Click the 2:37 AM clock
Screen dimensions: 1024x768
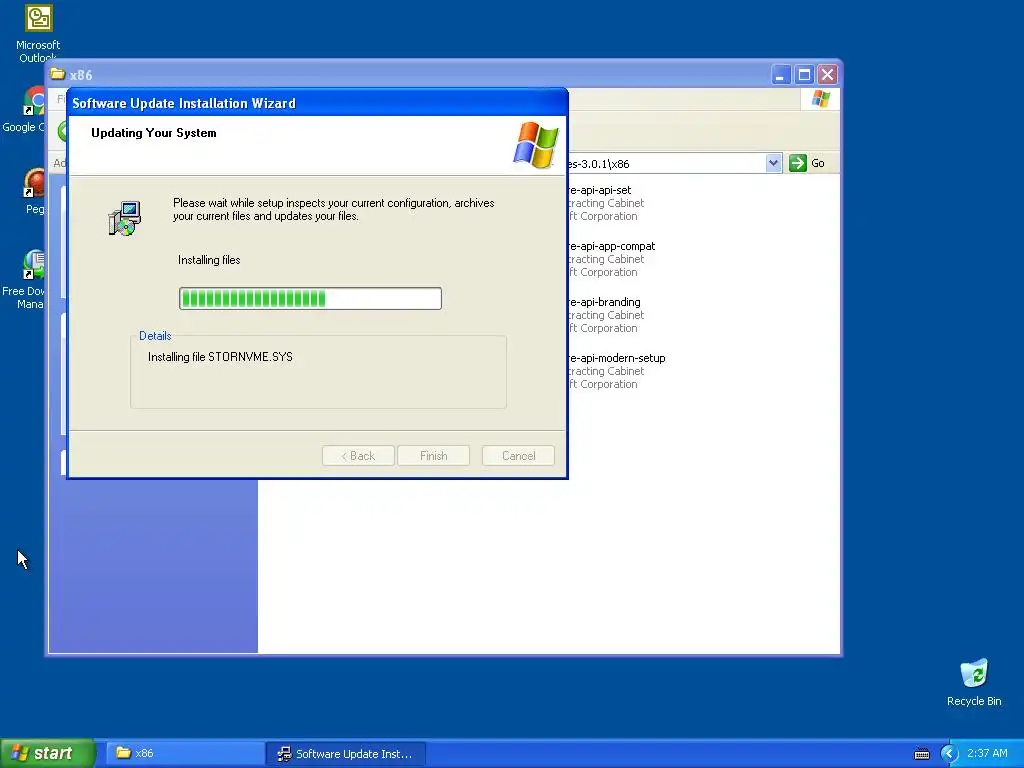[x=987, y=753]
